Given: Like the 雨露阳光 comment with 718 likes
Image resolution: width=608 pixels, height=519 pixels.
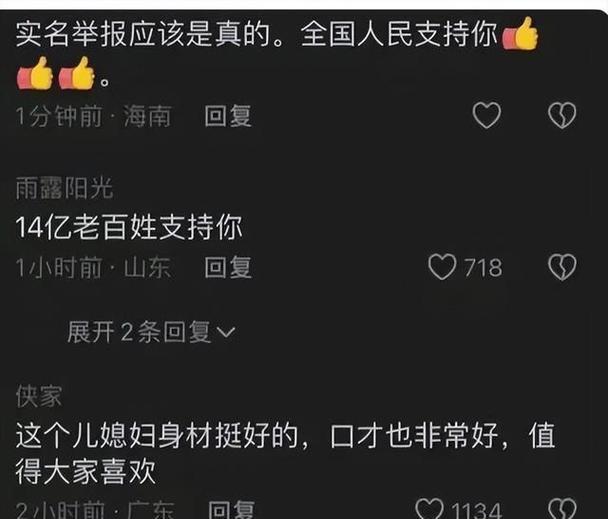Looking at the screenshot, I should 442,267.
